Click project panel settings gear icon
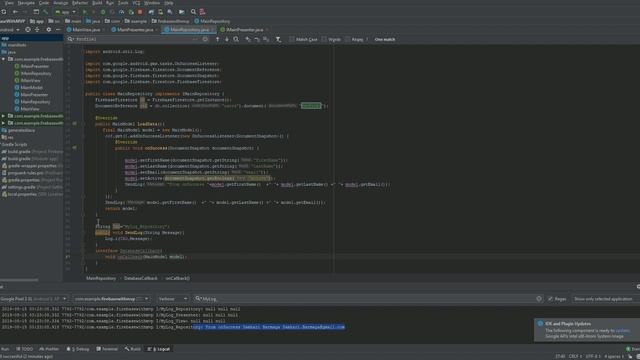The width and height of the screenshot is (640, 360). [49, 29]
